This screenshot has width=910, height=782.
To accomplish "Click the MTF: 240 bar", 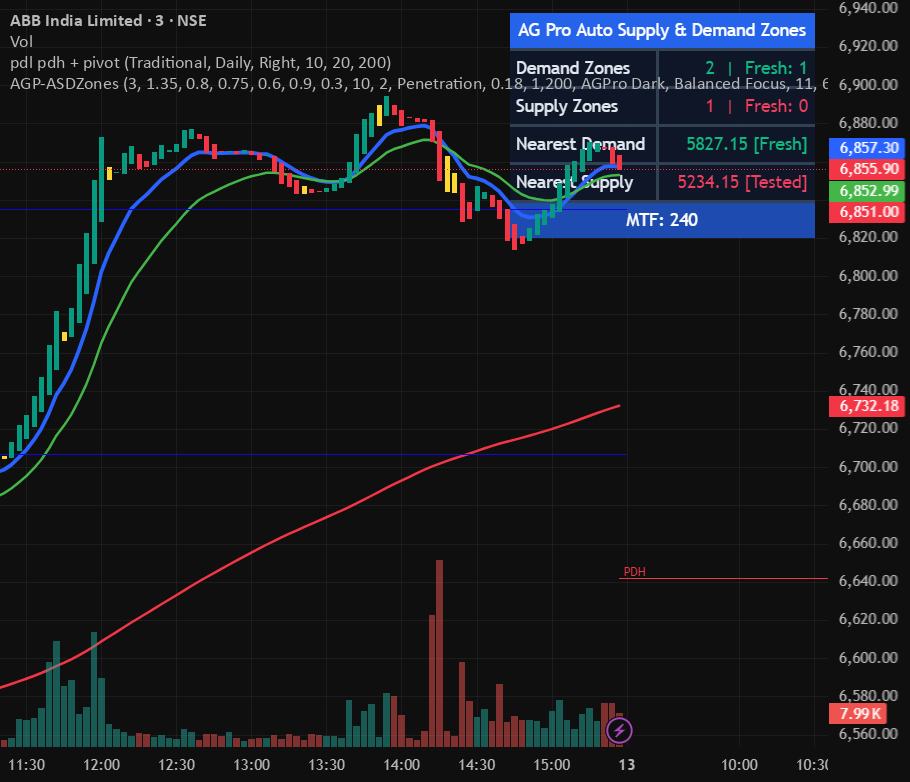I will tap(662, 220).
